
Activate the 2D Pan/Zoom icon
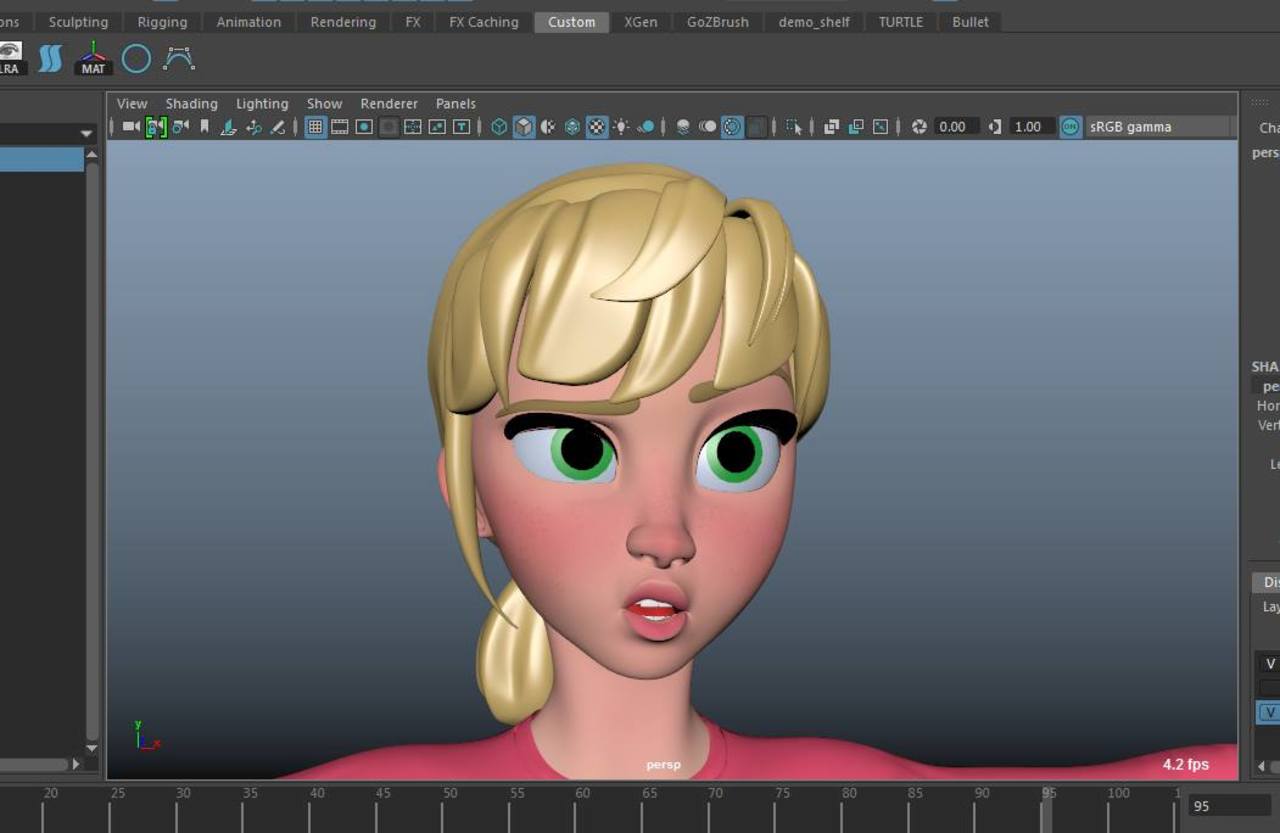pyautogui.click(x=253, y=127)
